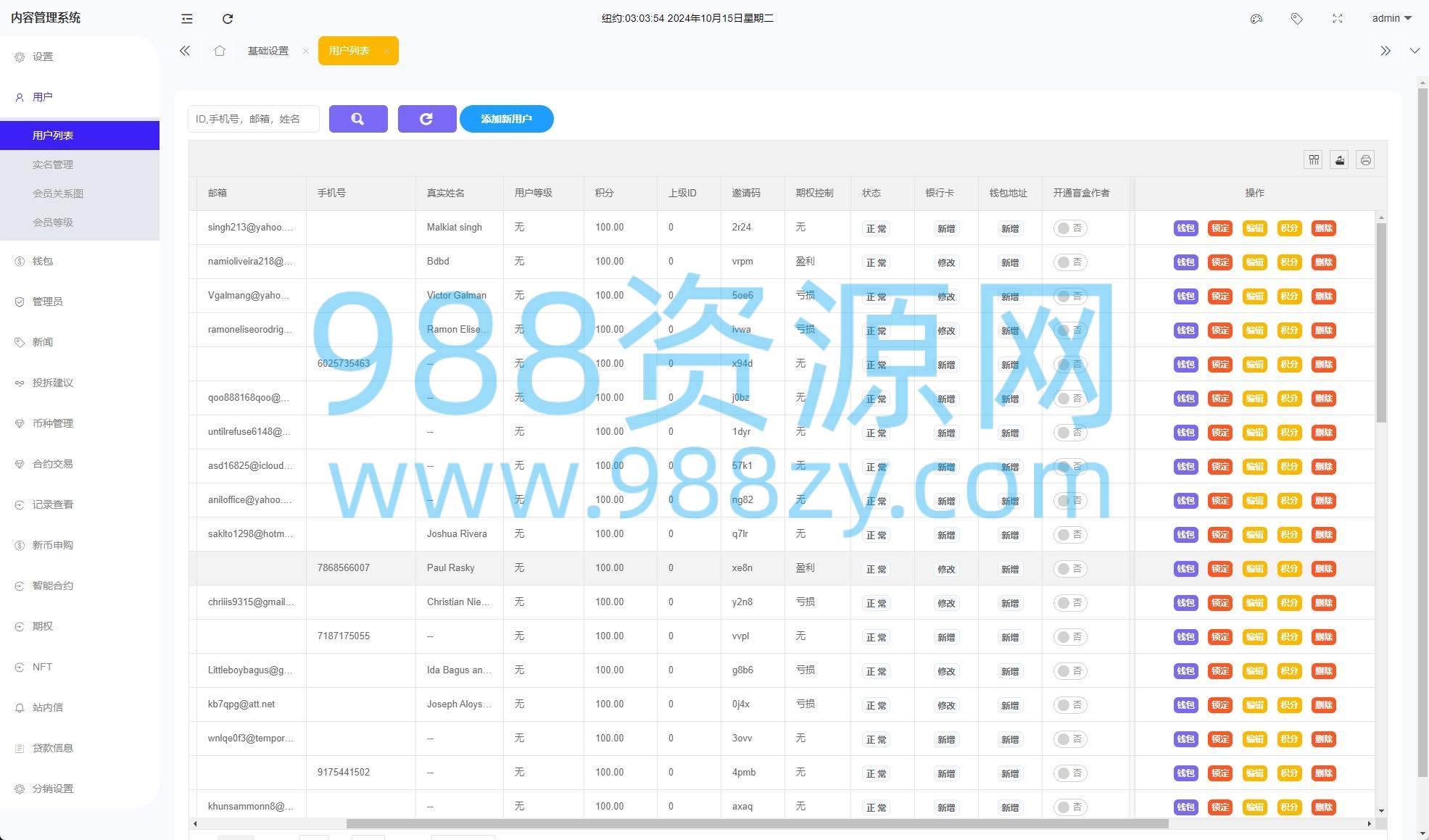Enter fullscreen via the expand icon

[1338, 19]
